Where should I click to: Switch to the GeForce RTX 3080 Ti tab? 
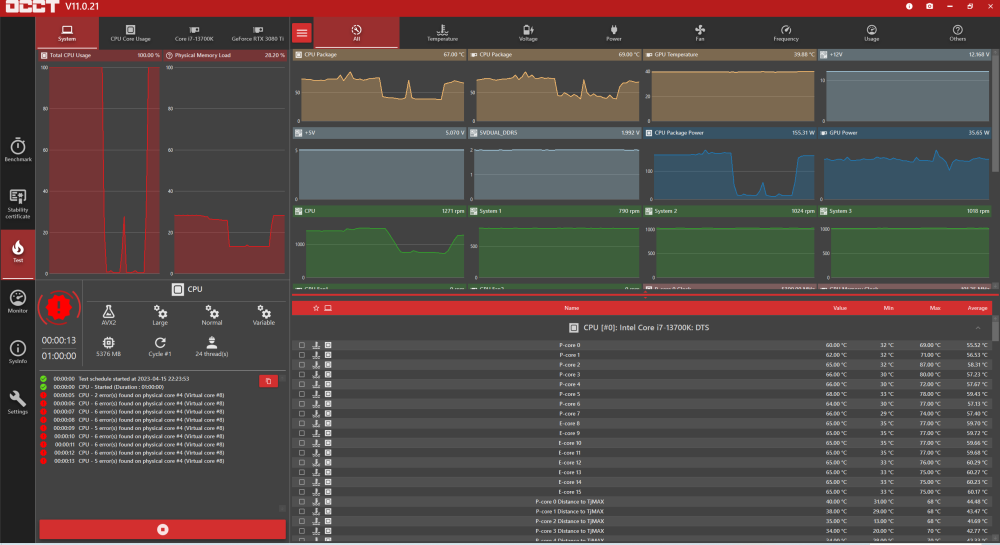coord(257,33)
